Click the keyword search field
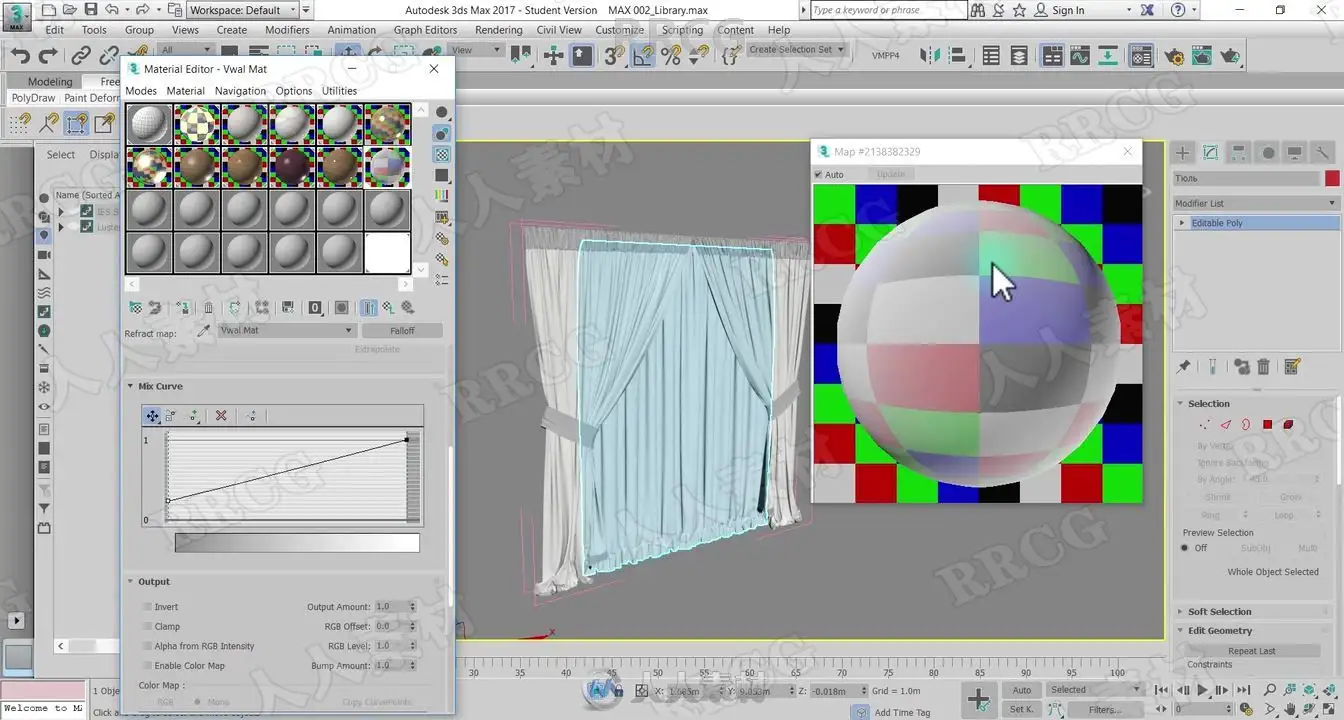This screenshot has height=720, width=1344. (888, 10)
